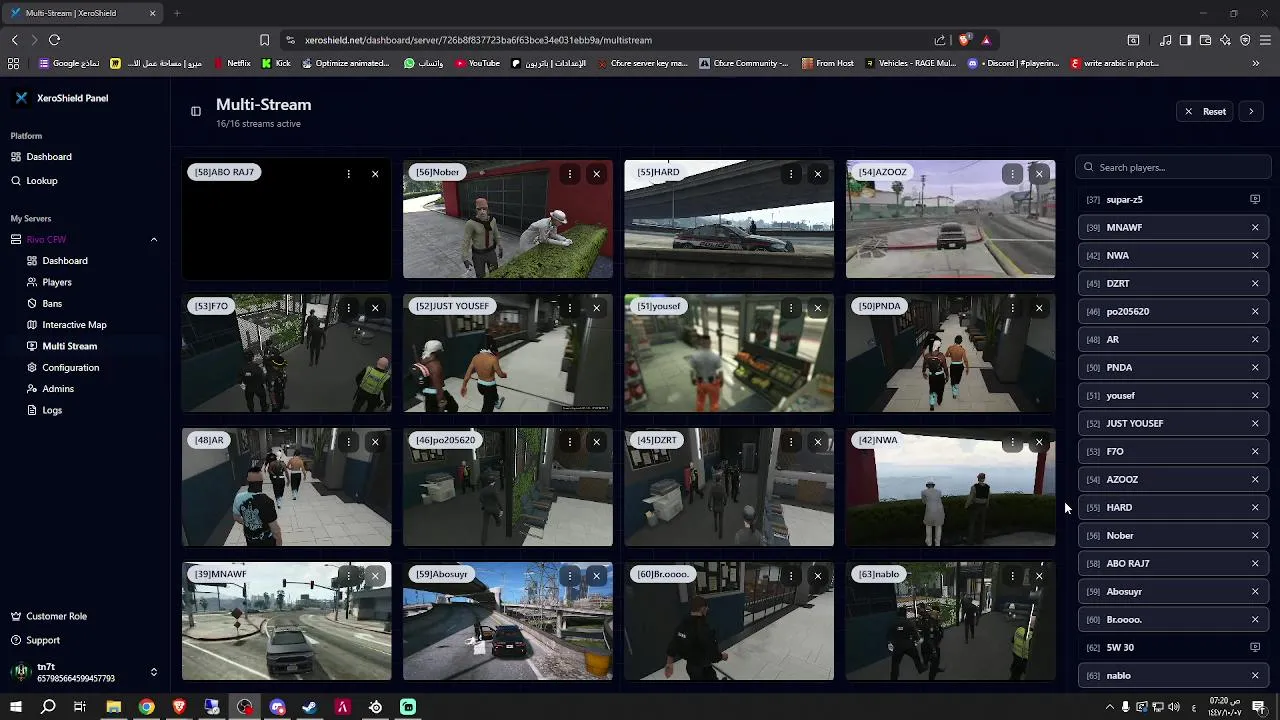1280x720 pixels.
Task: Reset all active streams
Action: click(1204, 111)
